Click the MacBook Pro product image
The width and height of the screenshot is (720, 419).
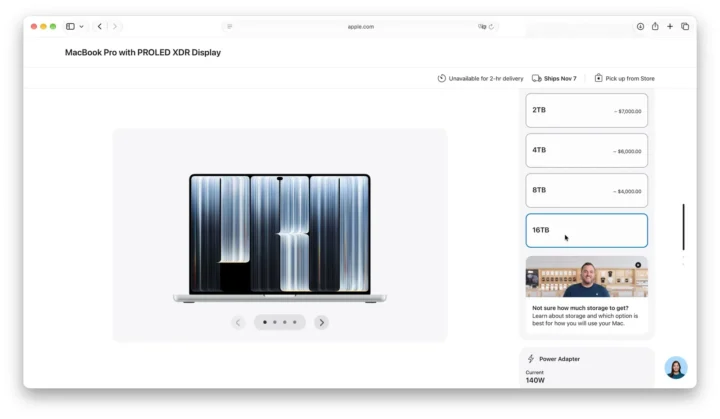280,238
